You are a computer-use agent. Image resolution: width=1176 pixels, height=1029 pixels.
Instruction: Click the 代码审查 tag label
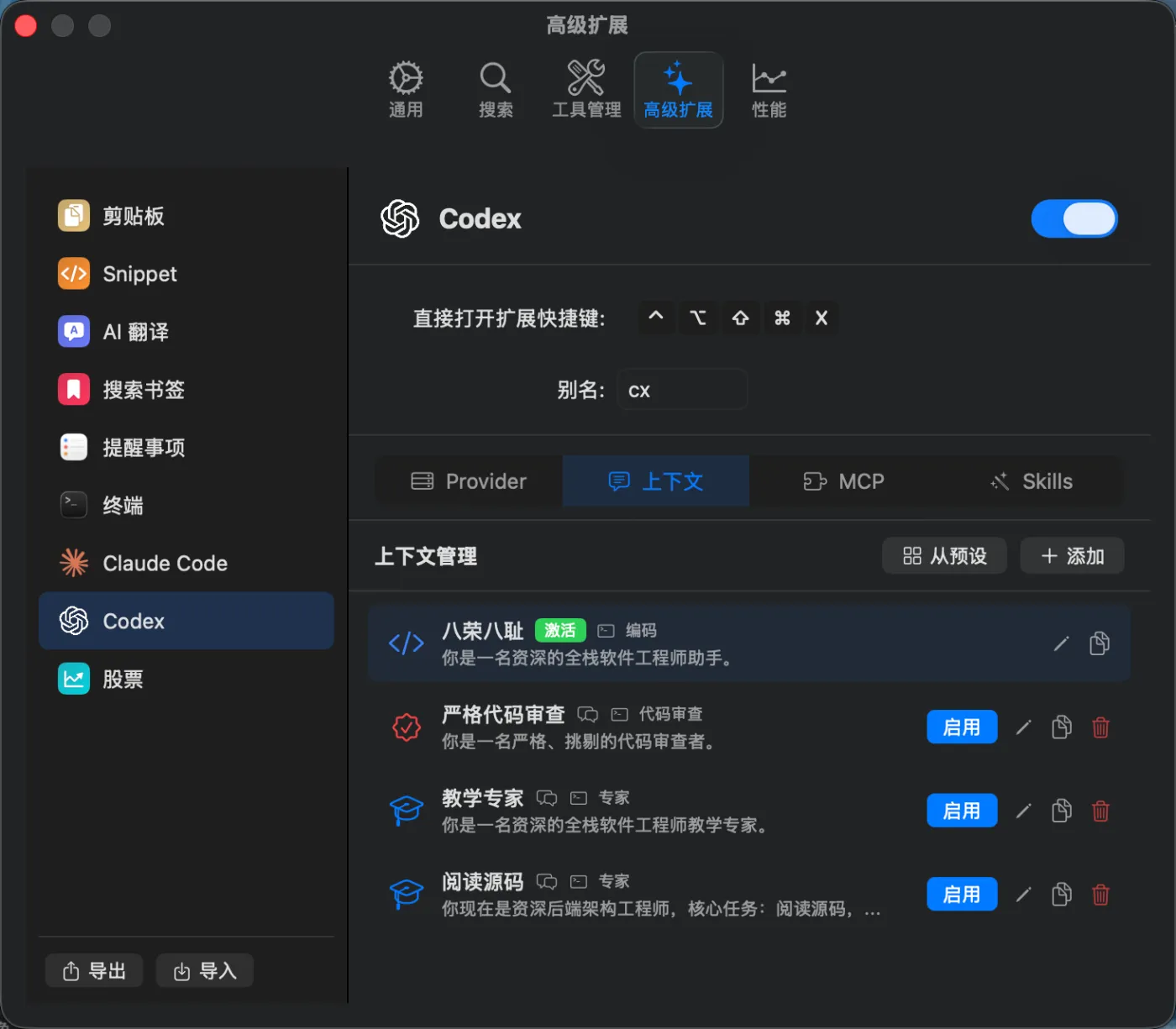coord(670,714)
